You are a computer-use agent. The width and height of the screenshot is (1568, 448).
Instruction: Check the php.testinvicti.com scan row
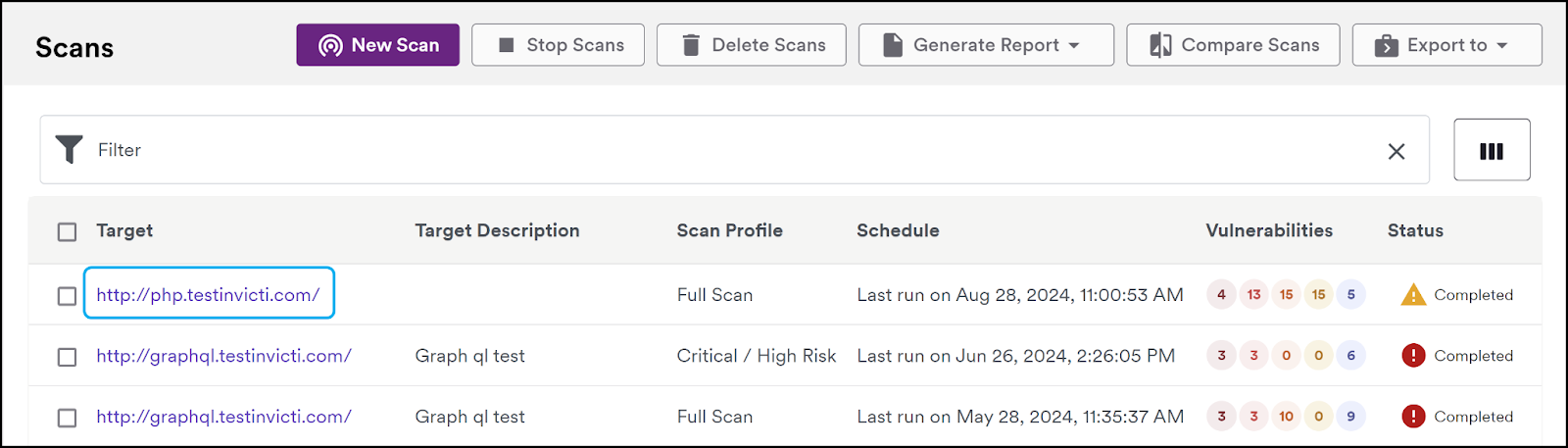tap(67, 296)
